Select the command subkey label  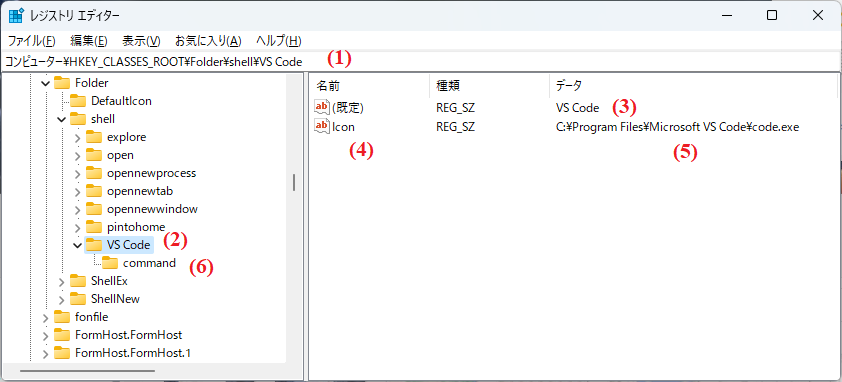point(149,263)
